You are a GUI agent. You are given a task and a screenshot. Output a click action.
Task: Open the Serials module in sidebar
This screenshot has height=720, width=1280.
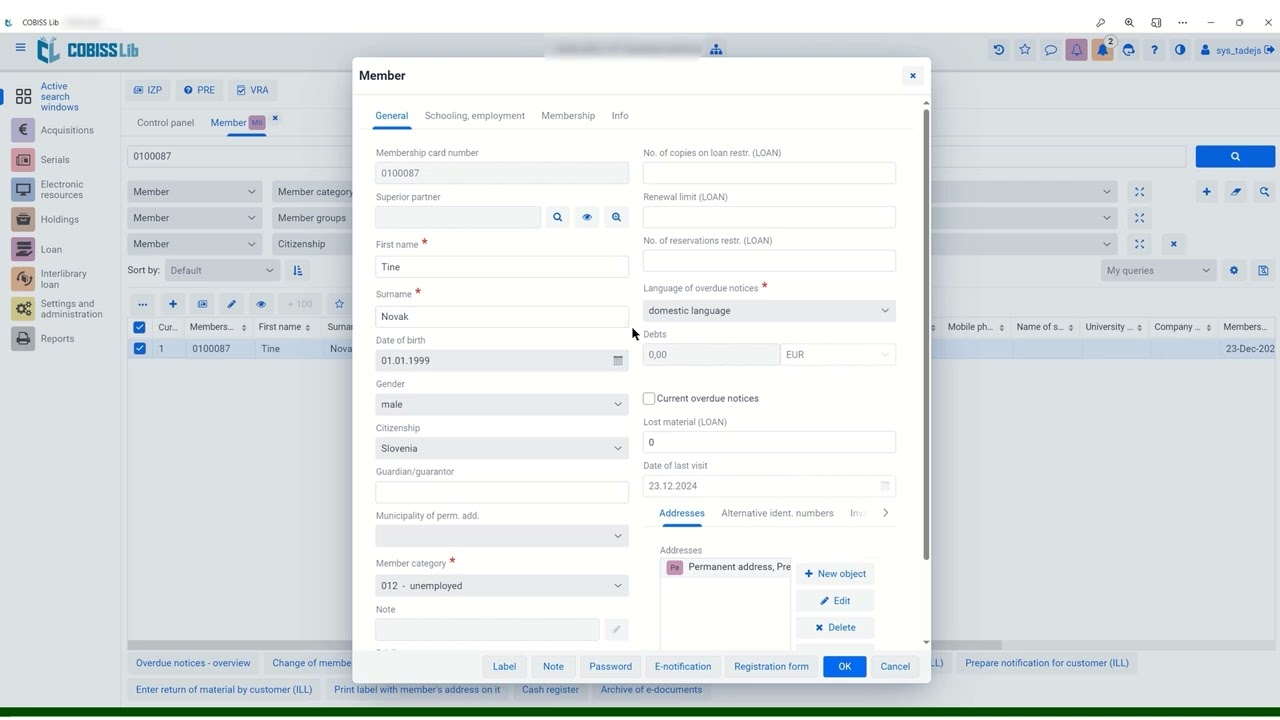point(54,160)
